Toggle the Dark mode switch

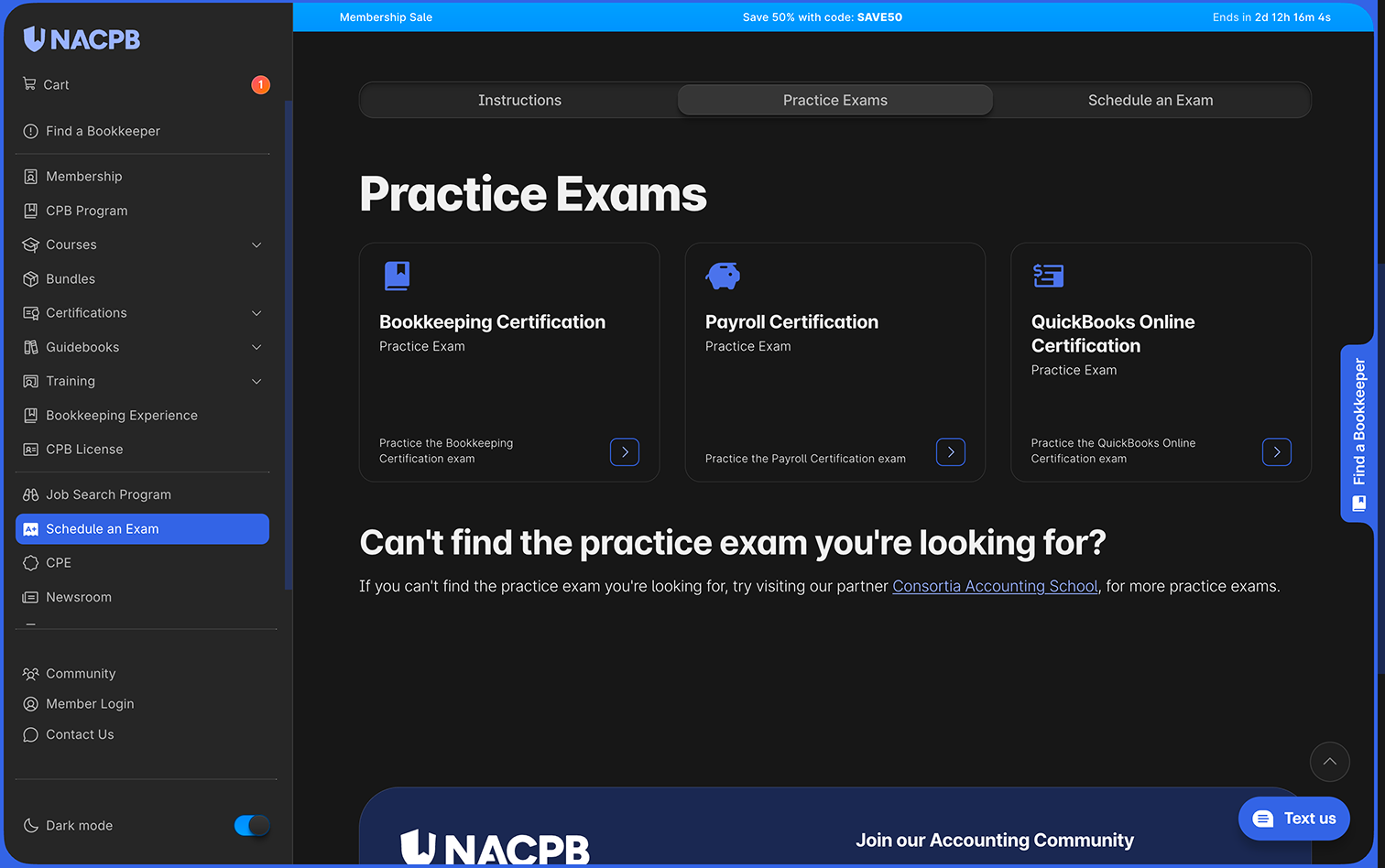[252, 825]
